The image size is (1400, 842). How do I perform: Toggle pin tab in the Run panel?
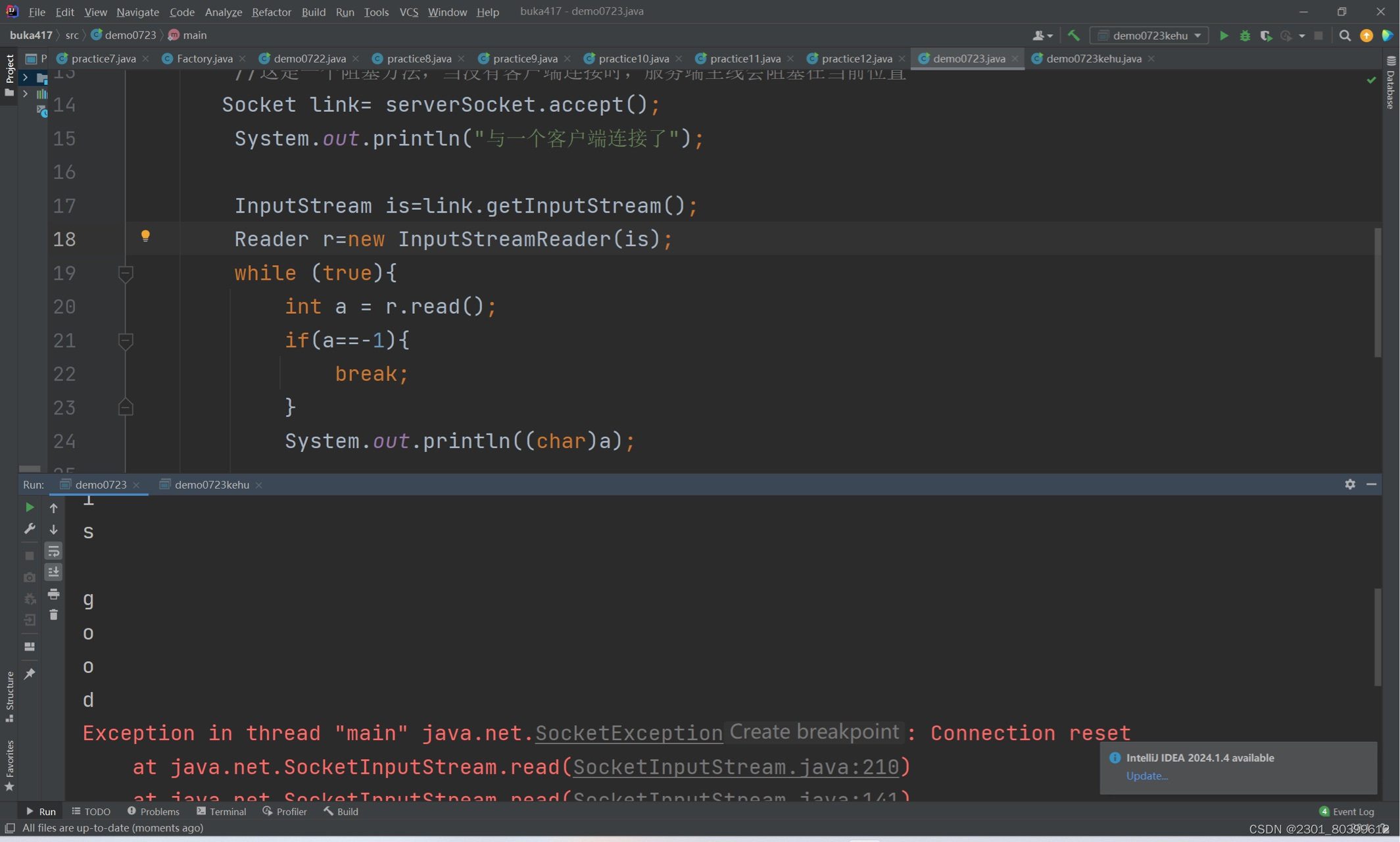coord(30,674)
